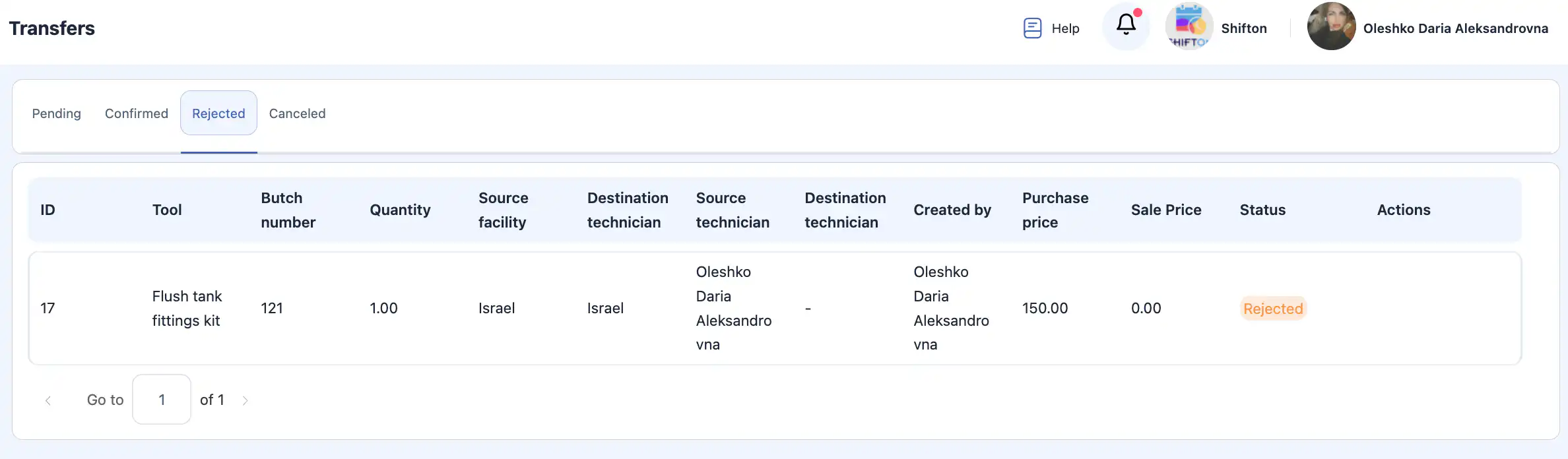
Task: Switch to the Confirmed tab
Action: pyautogui.click(x=137, y=113)
